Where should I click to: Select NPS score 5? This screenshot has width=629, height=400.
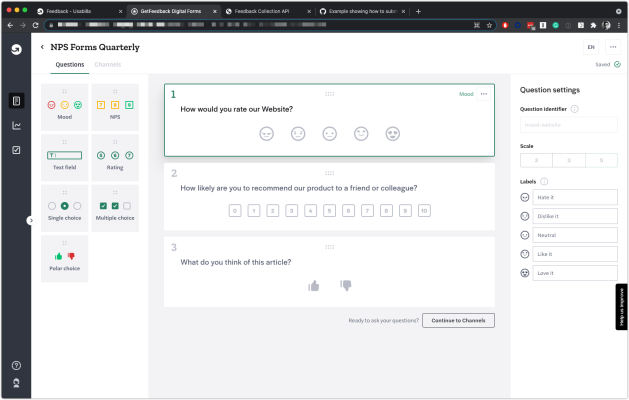tap(329, 211)
